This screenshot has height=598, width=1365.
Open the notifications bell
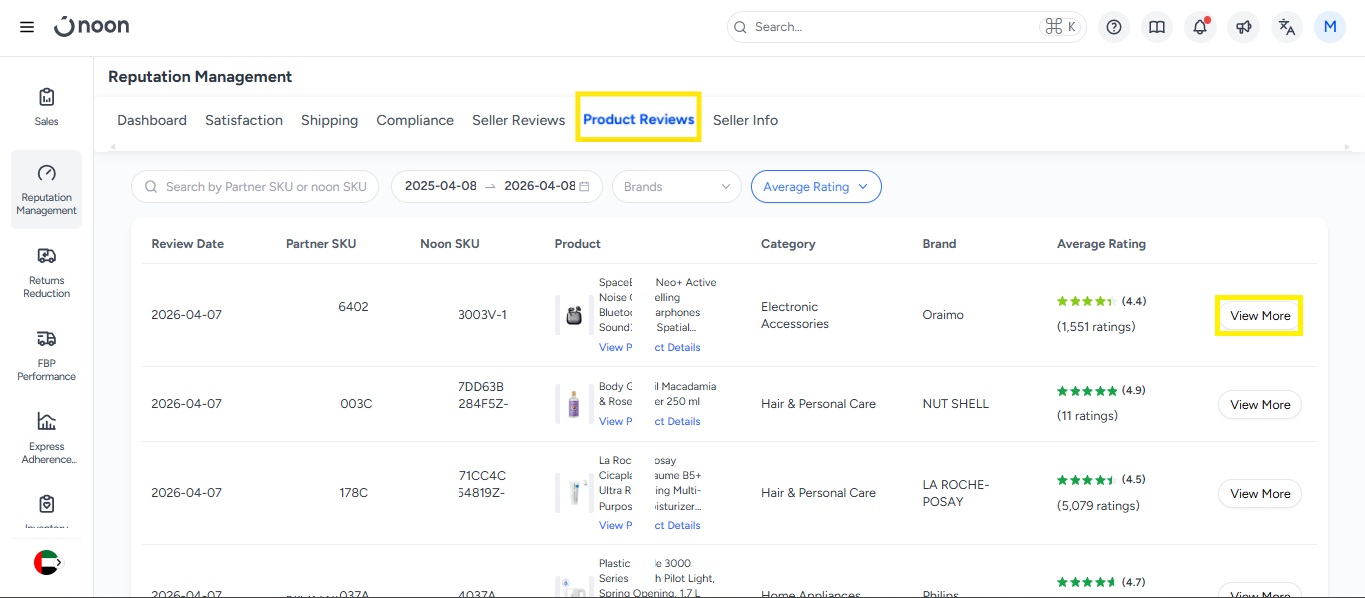click(1200, 27)
